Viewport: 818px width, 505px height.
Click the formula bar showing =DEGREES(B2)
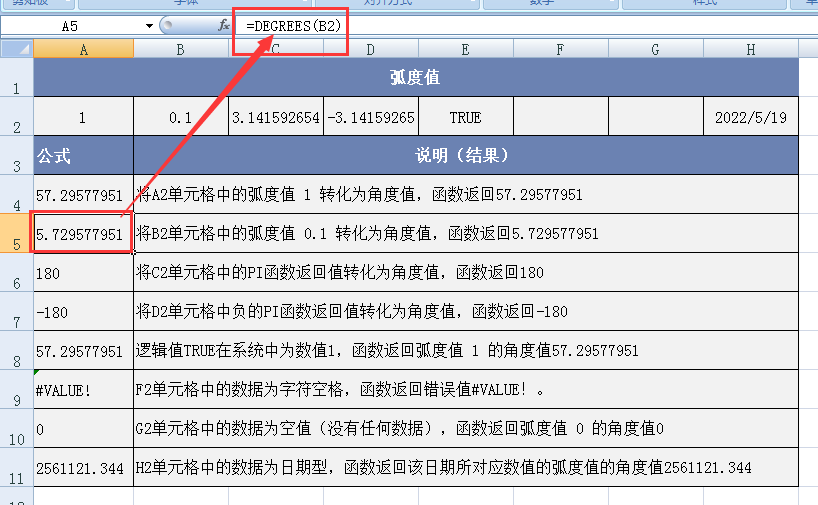[527, 26]
